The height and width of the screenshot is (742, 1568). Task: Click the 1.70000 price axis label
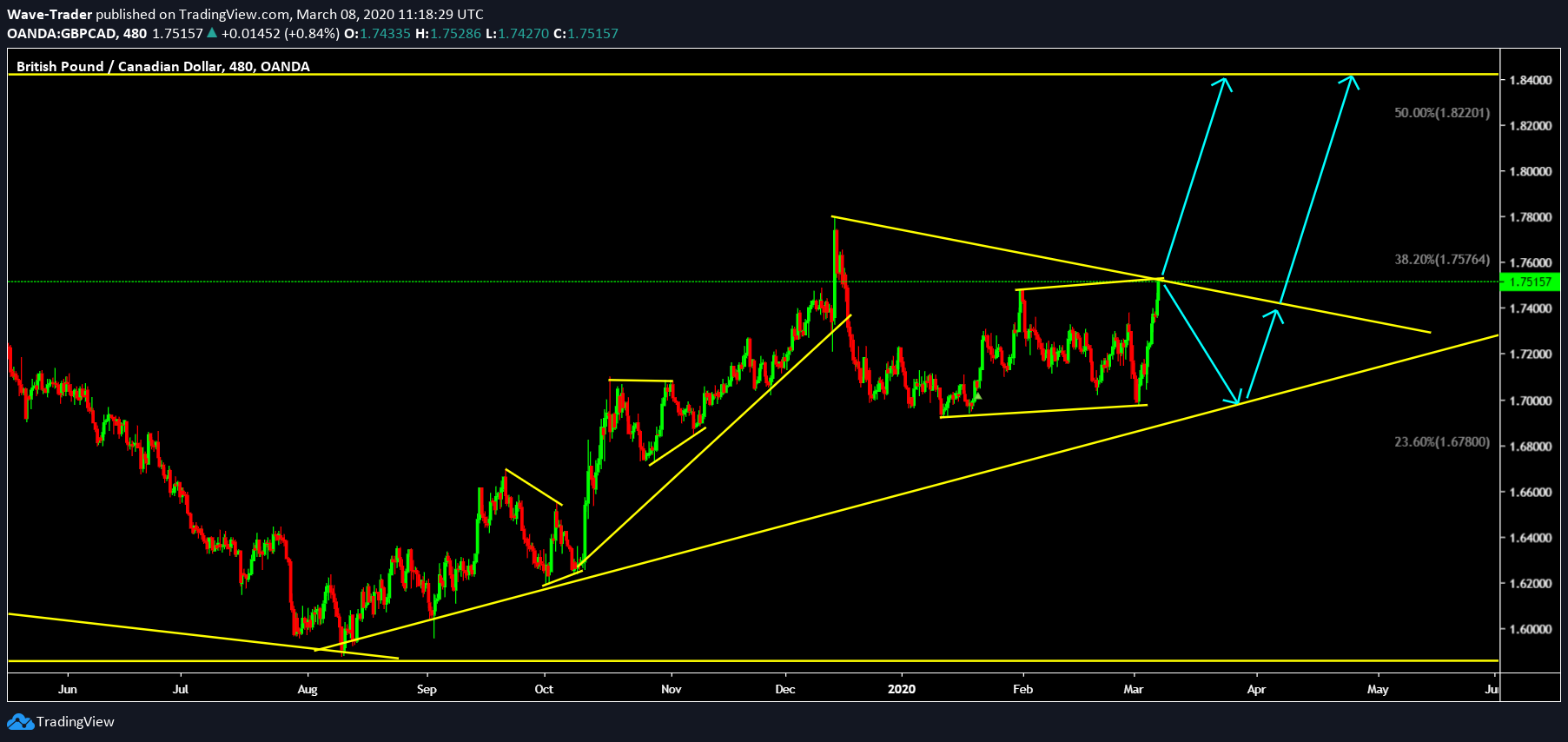point(1531,401)
